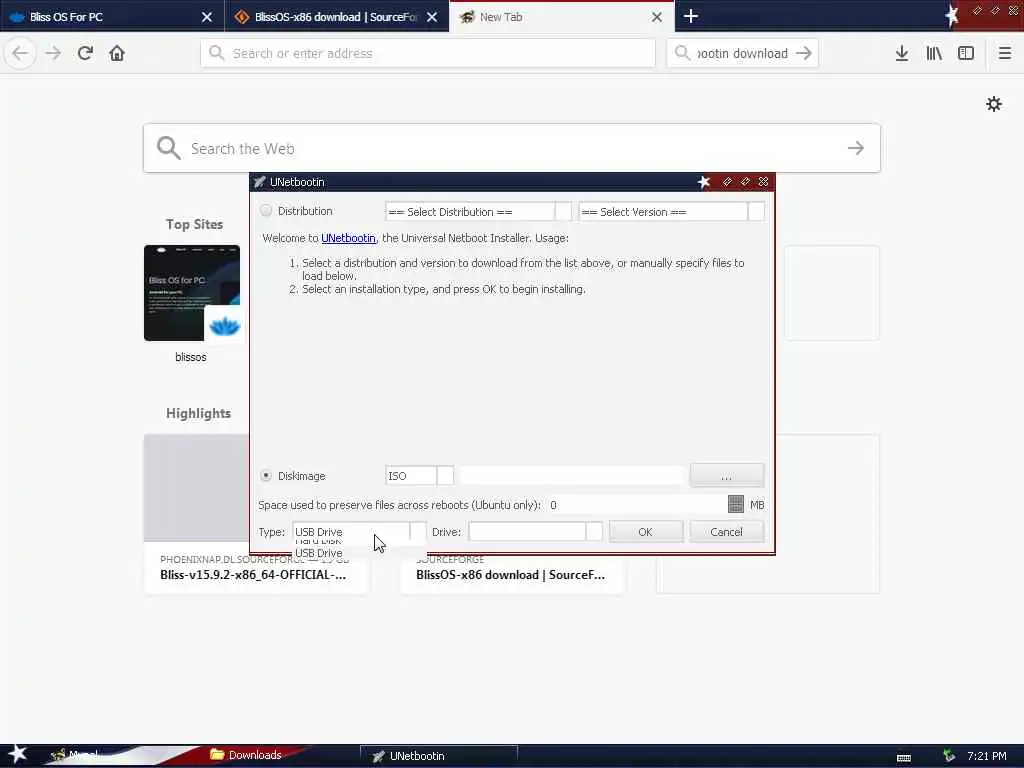Open the downloads arrow icon in toolbar
This screenshot has height=768, width=1024.
click(x=902, y=53)
